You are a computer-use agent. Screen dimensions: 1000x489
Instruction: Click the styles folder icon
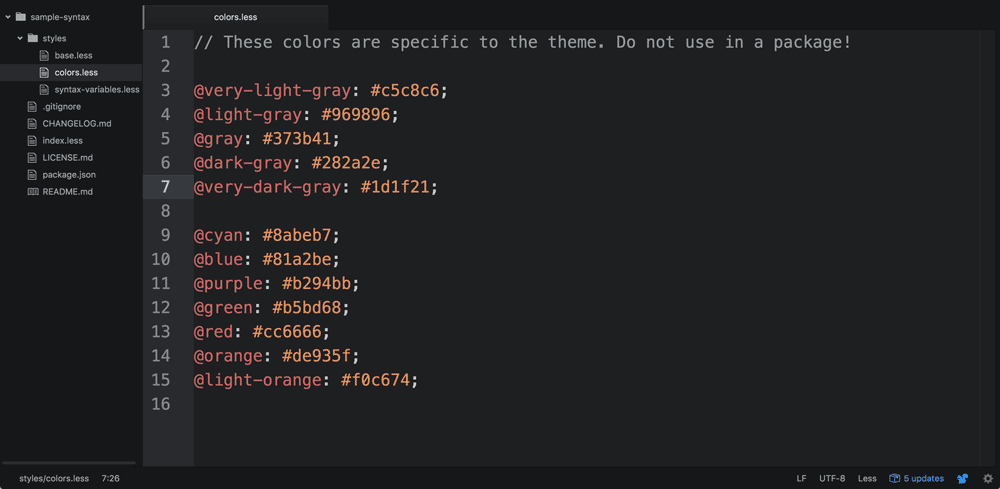tap(33, 38)
